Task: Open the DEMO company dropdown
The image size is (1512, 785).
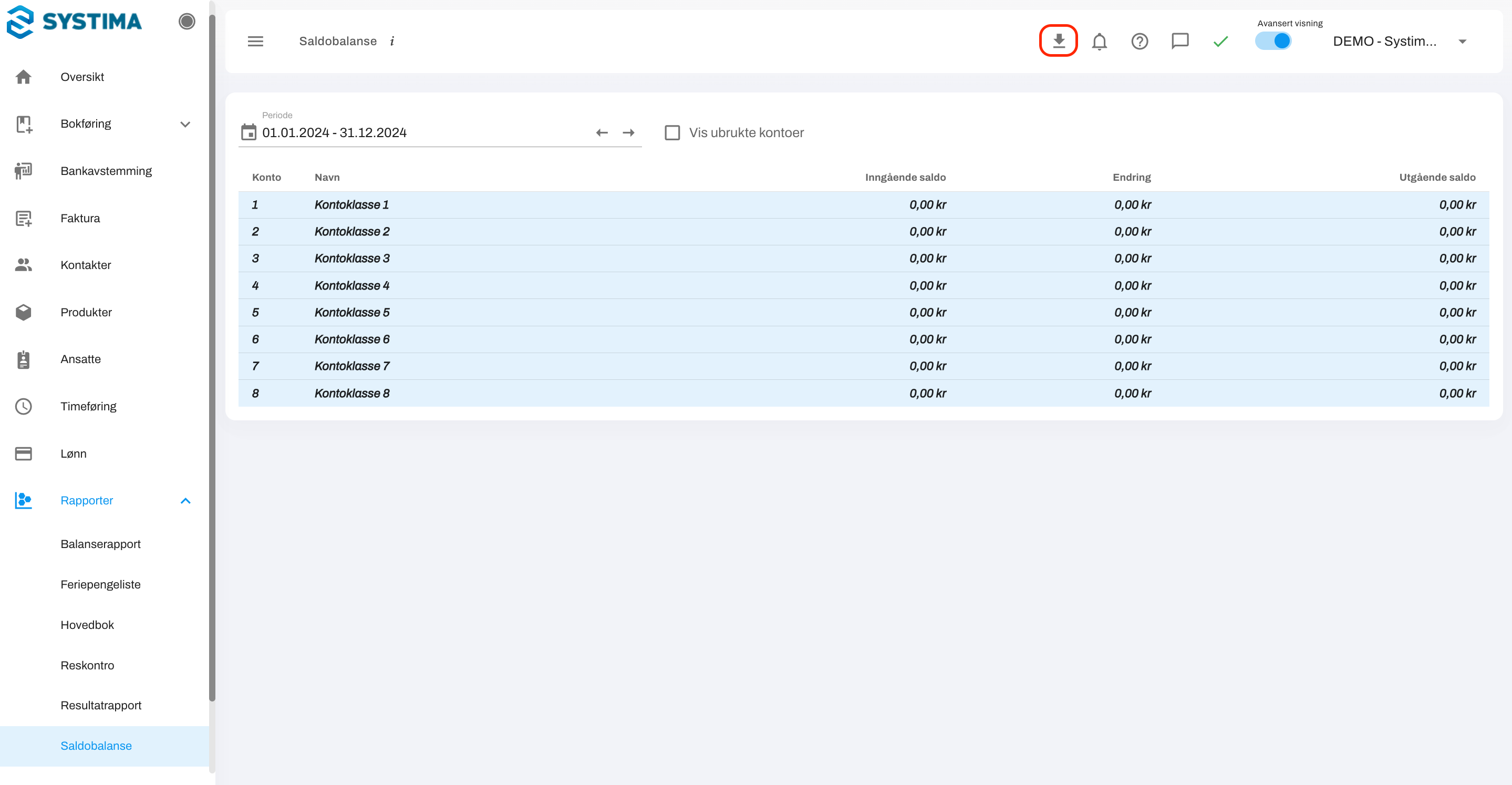Action: tap(1462, 42)
